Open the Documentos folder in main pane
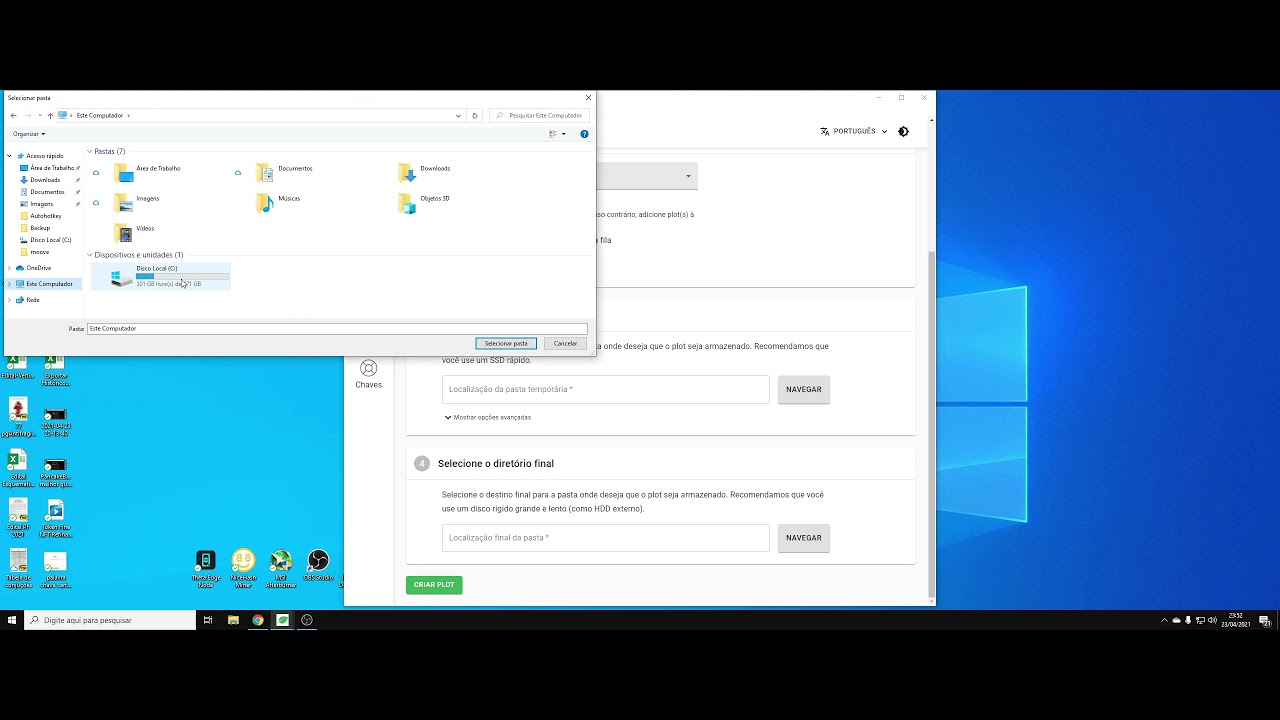Image resolution: width=1280 pixels, height=720 pixels. (x=285, y=173)
